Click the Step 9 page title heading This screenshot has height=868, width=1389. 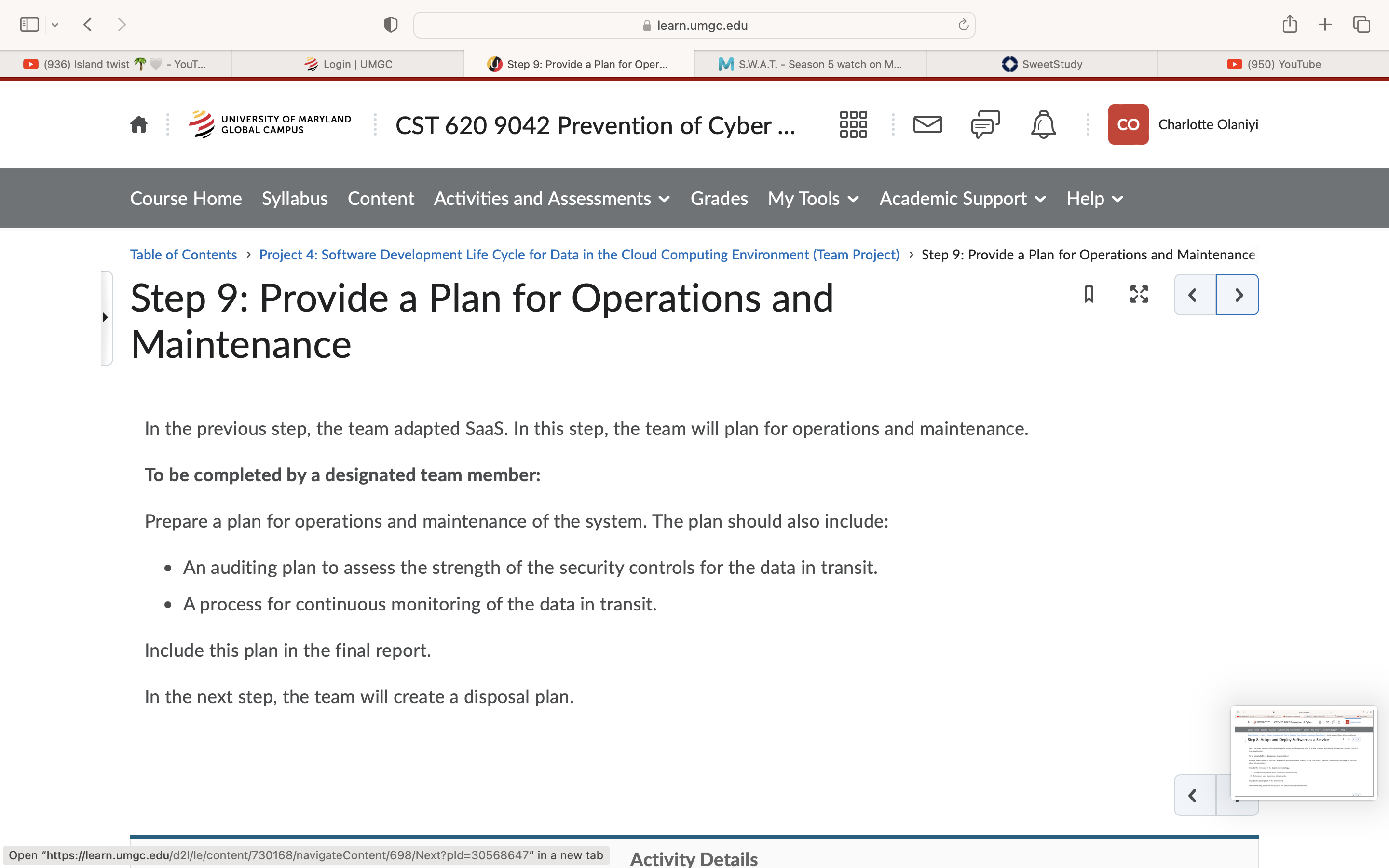tap(482, 321)
